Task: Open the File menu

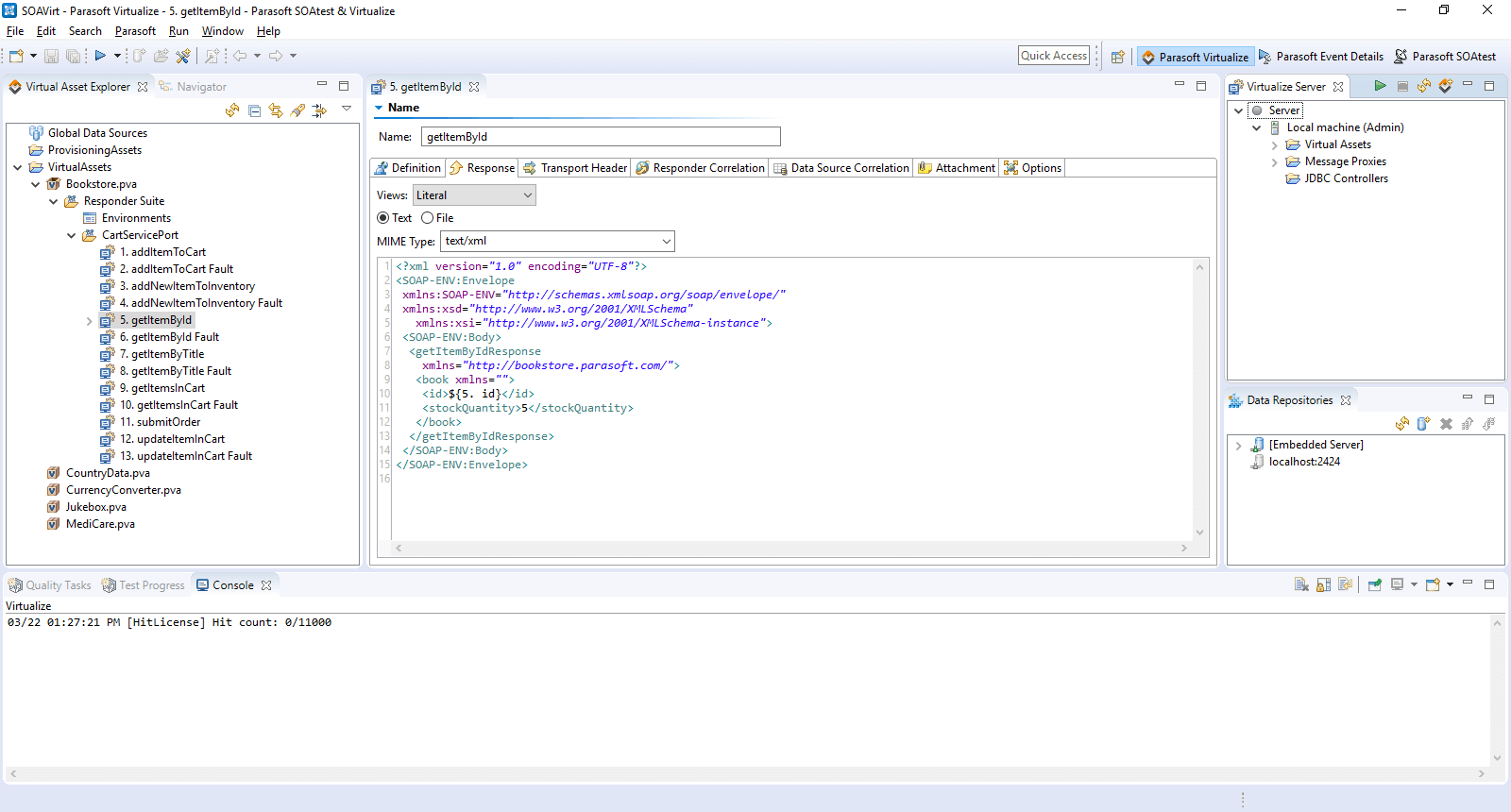Action: click(x=15, y=31)
